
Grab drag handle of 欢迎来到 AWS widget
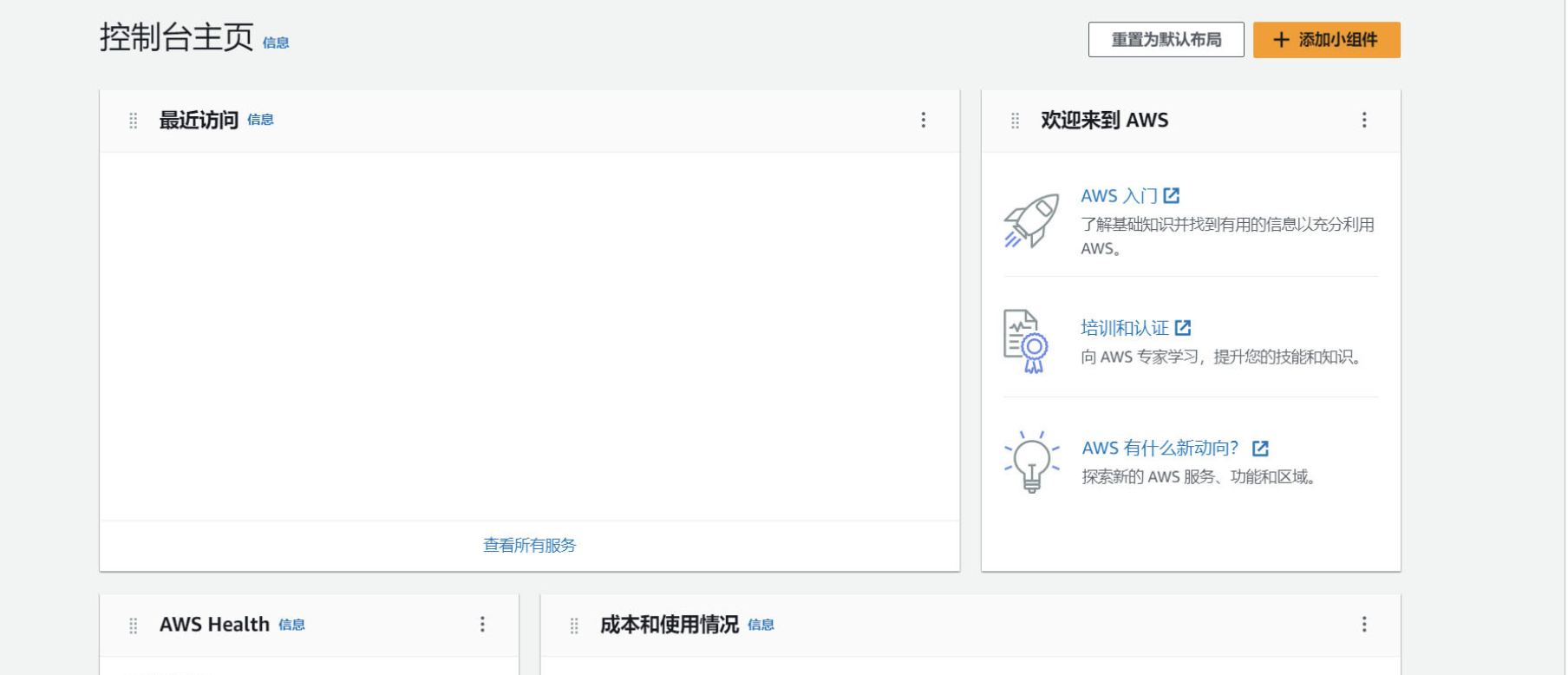[1015, 121]
